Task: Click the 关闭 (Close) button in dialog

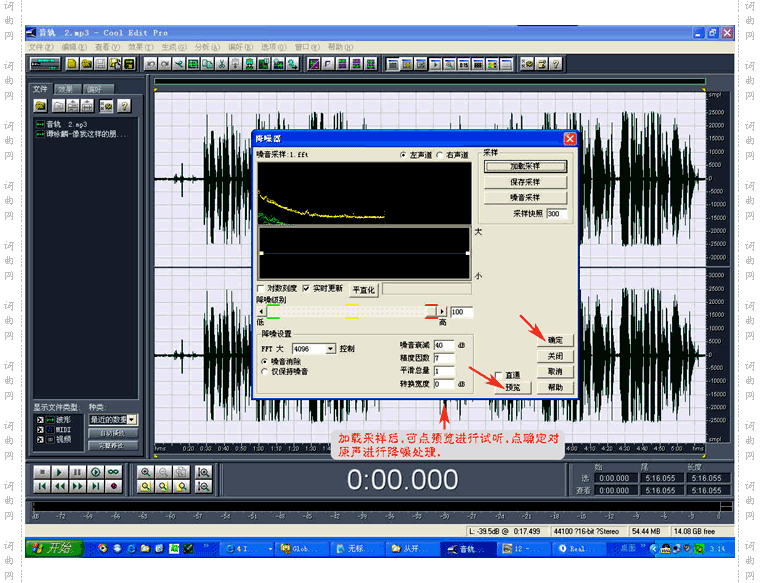Action: [x=555, y=356]
